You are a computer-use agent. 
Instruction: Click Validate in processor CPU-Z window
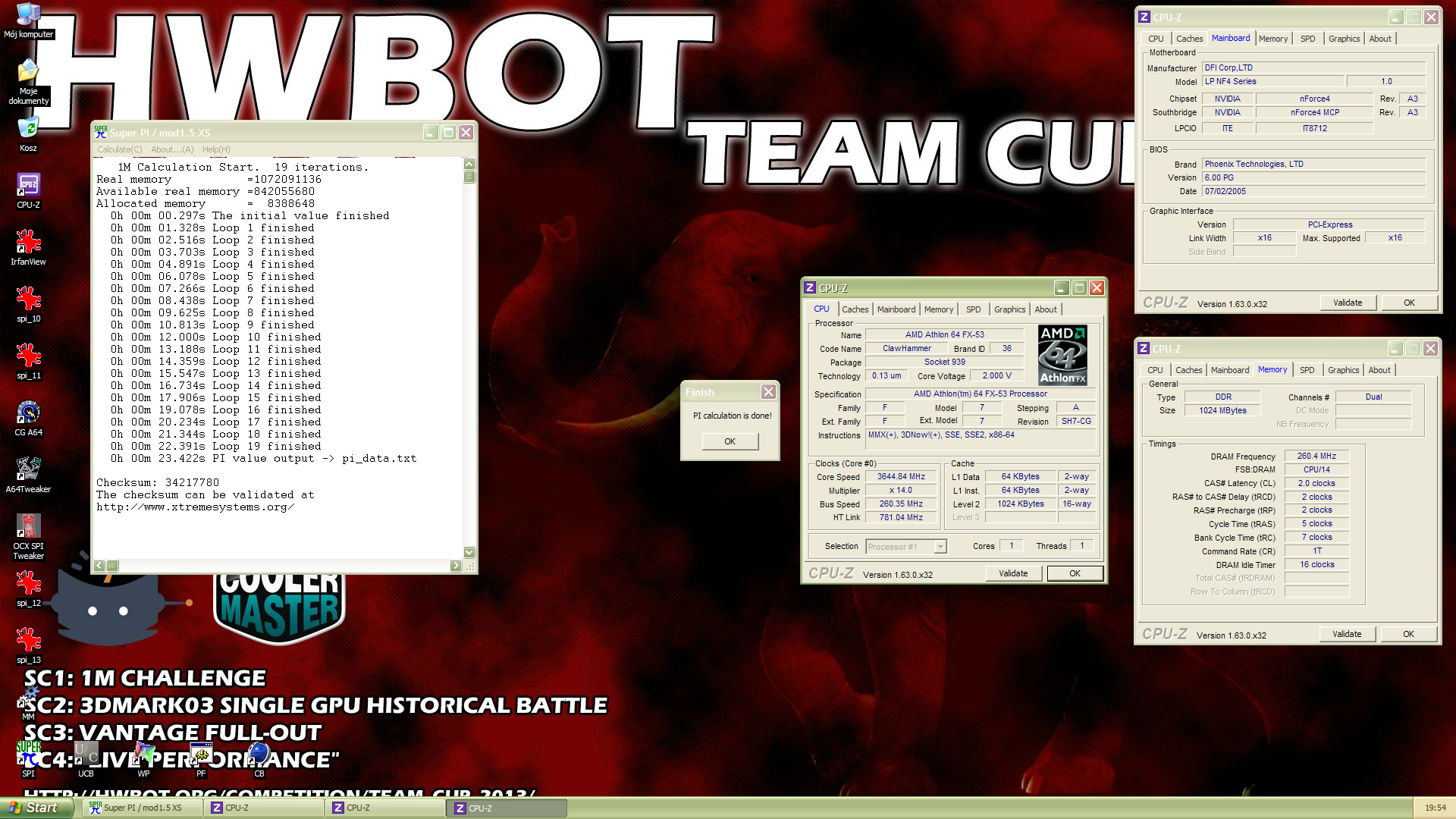point(1013,573)
